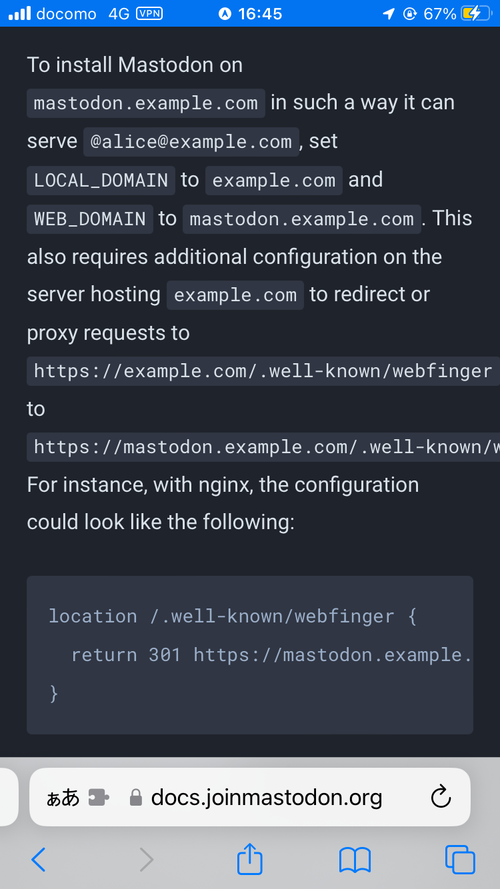Show all open tabs icon
The image size is (500, 889).
click(460, 860)
